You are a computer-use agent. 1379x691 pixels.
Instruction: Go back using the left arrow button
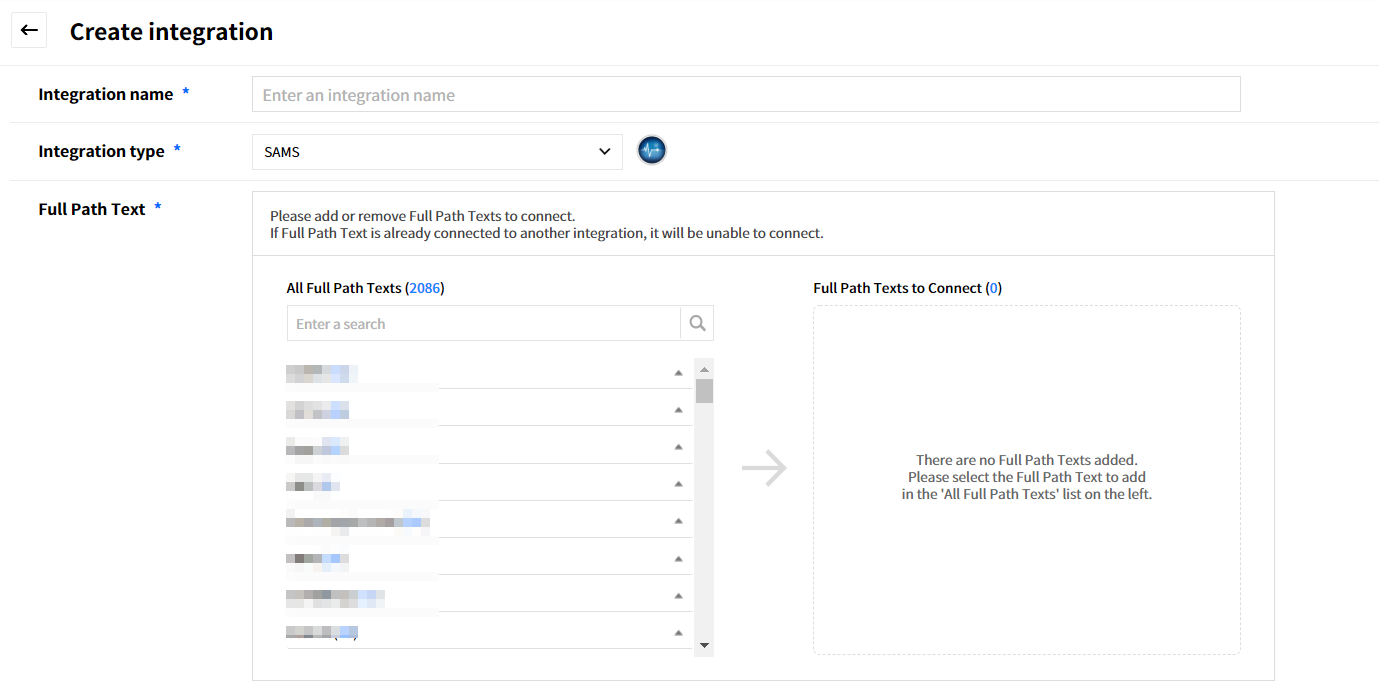click(29, 31)
